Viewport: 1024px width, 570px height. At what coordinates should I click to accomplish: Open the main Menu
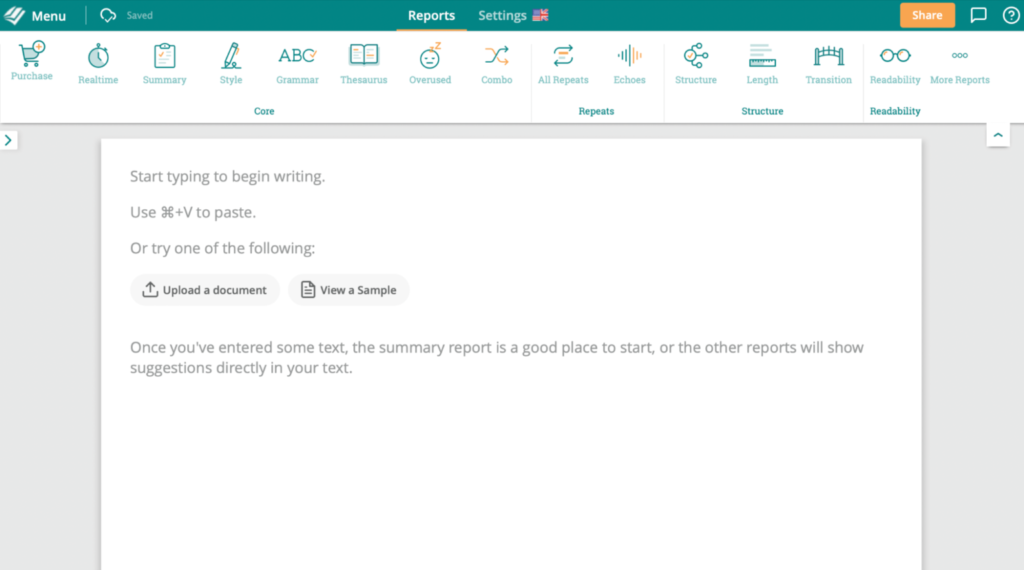36,16
